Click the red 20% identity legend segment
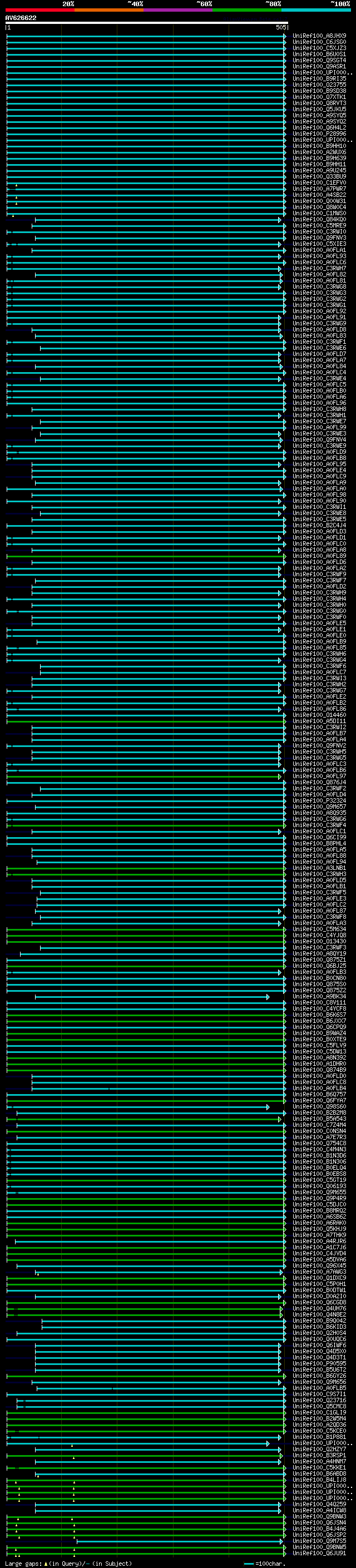Viewport: 356px width, 1568px height. (39, 10)
